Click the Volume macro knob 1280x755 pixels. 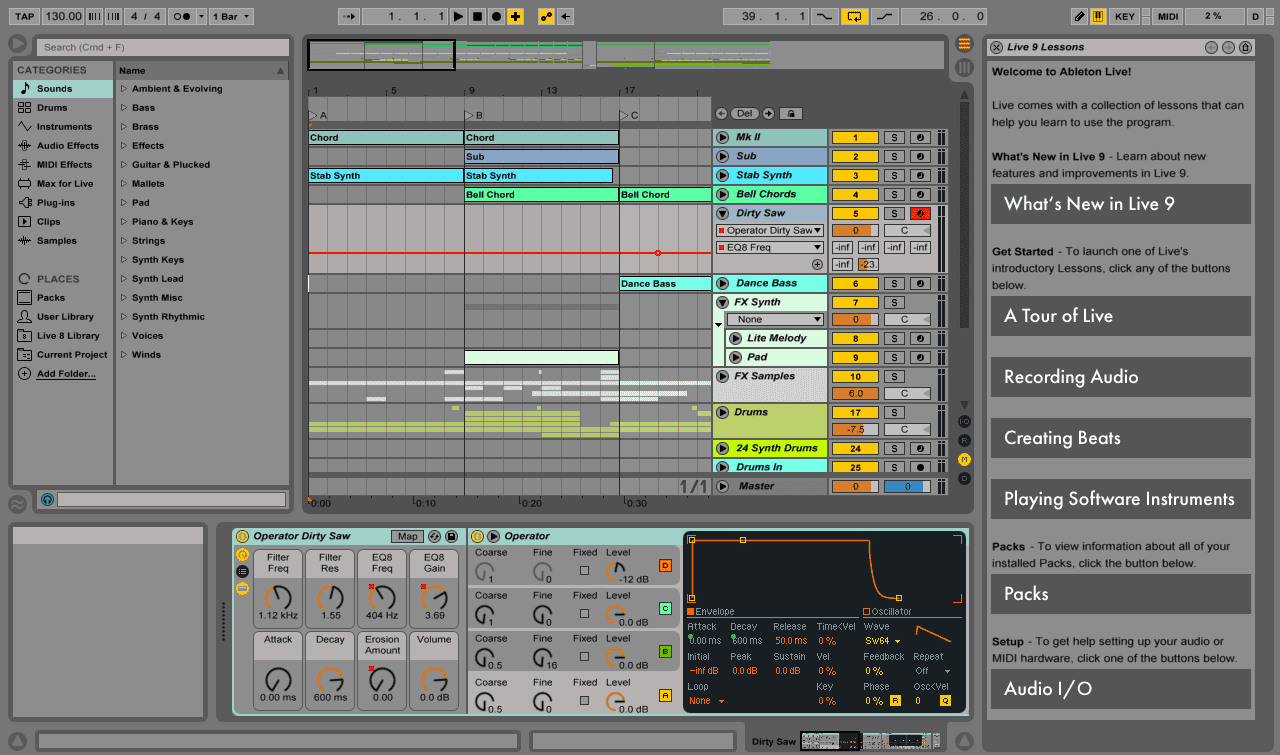tap(434, 681)
